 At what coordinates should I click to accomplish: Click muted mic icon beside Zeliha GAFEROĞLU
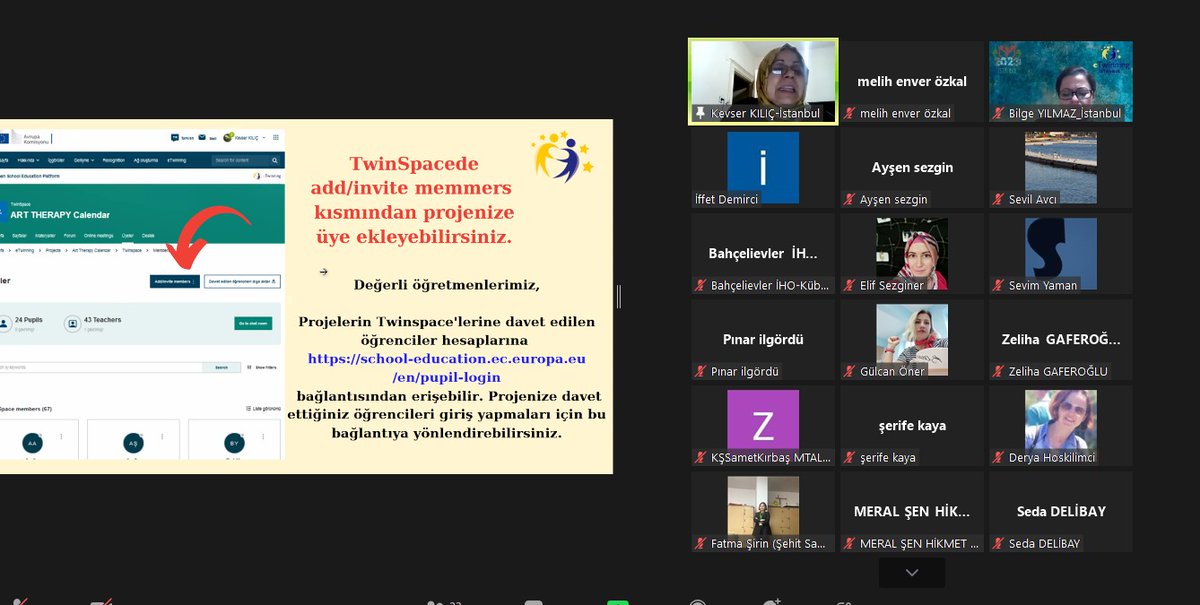[999, 372]
